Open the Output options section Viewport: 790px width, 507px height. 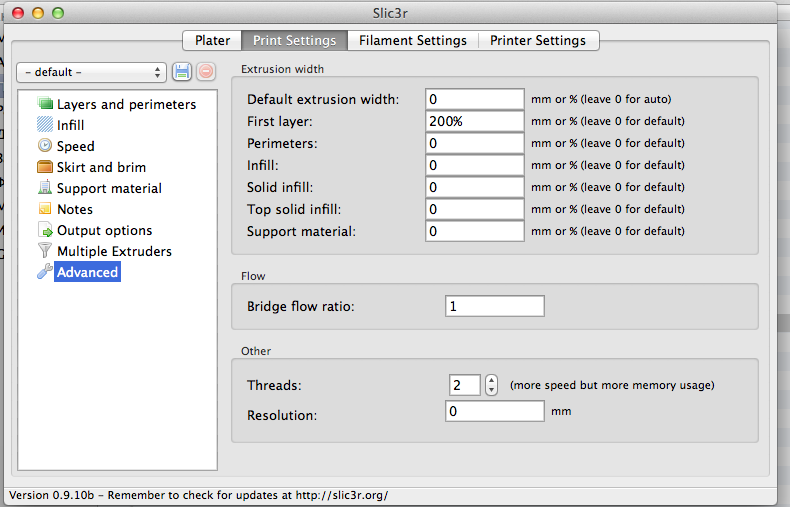[x=104, y=230]
